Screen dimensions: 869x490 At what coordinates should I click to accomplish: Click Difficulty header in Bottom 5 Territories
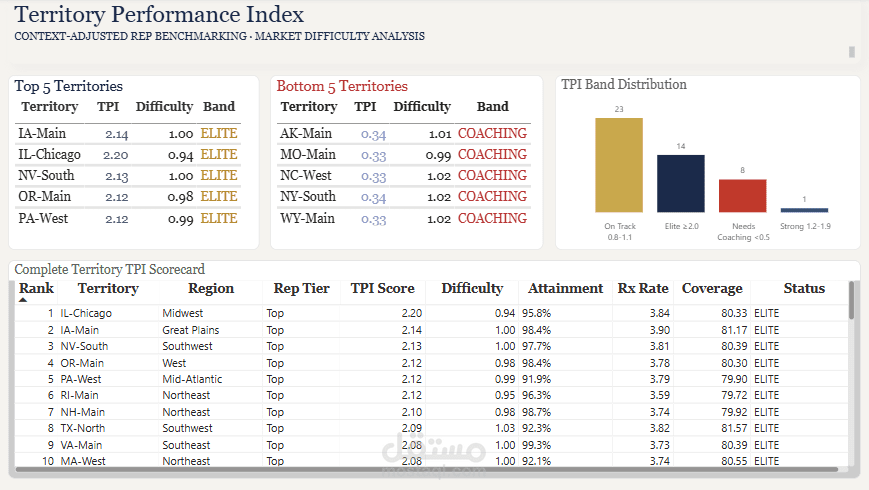422,106
